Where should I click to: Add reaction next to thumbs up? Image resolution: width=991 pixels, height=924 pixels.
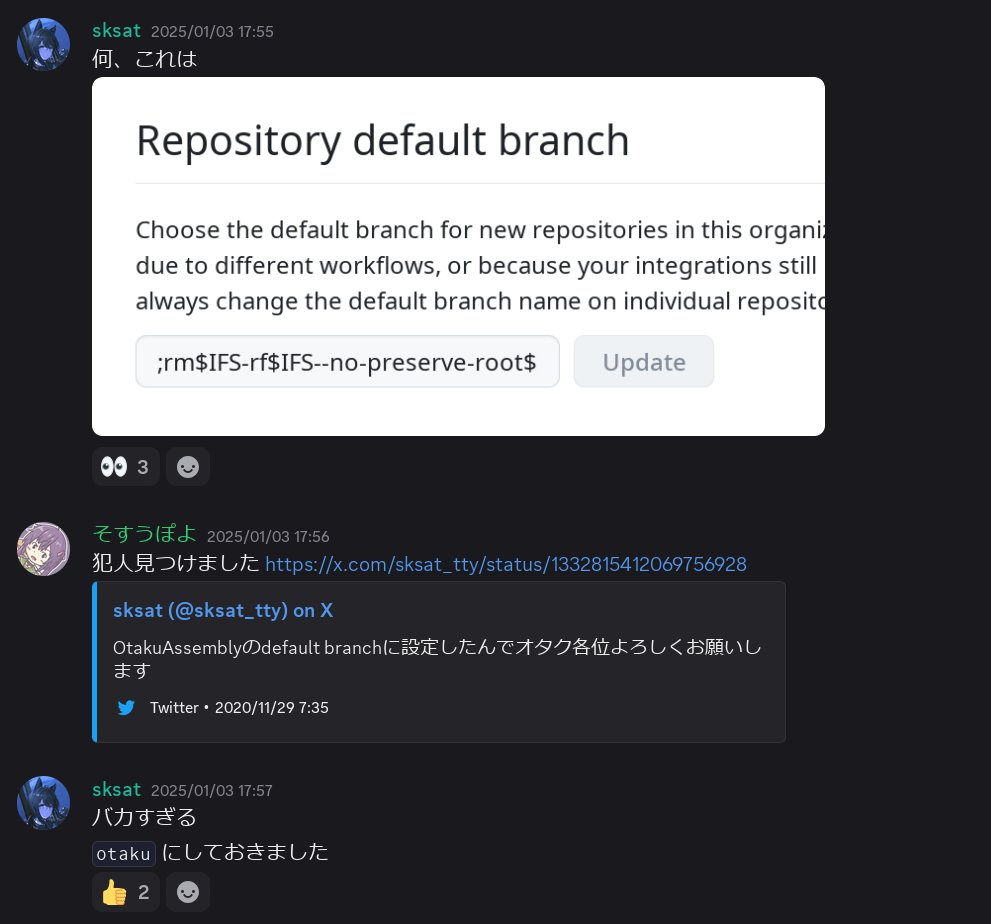click(x=188, y=892)
